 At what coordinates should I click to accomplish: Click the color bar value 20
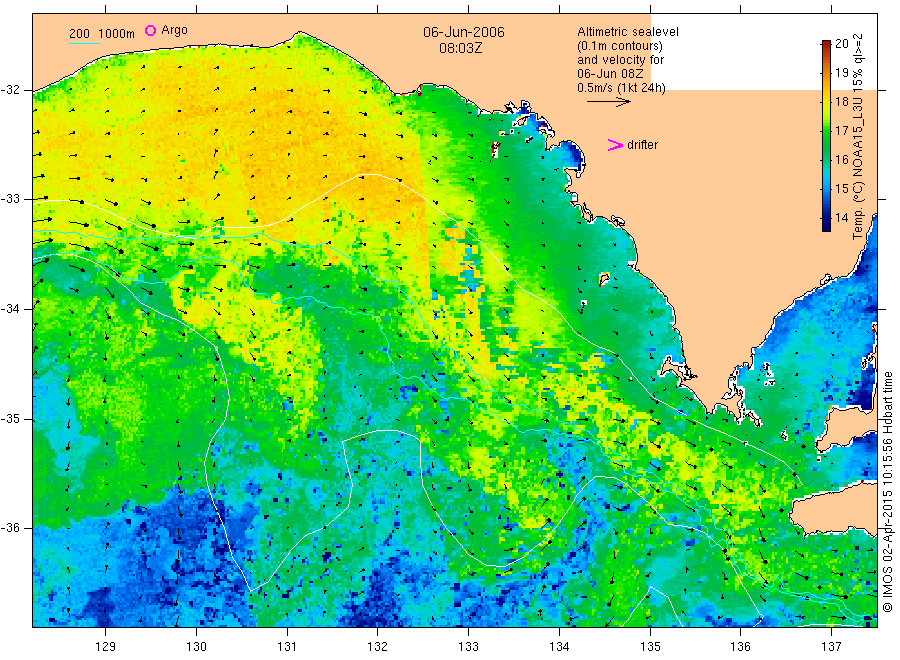point(841,44)
